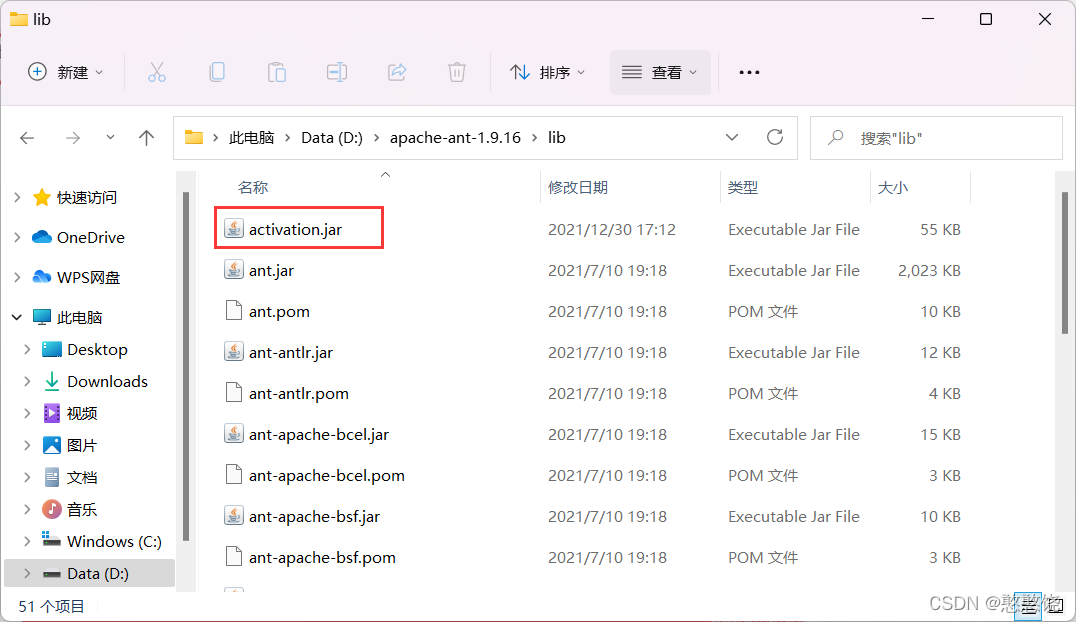The image size is (1076, 622).
Task: Sort by 大小 column header
Action: [x=893, y=187]
